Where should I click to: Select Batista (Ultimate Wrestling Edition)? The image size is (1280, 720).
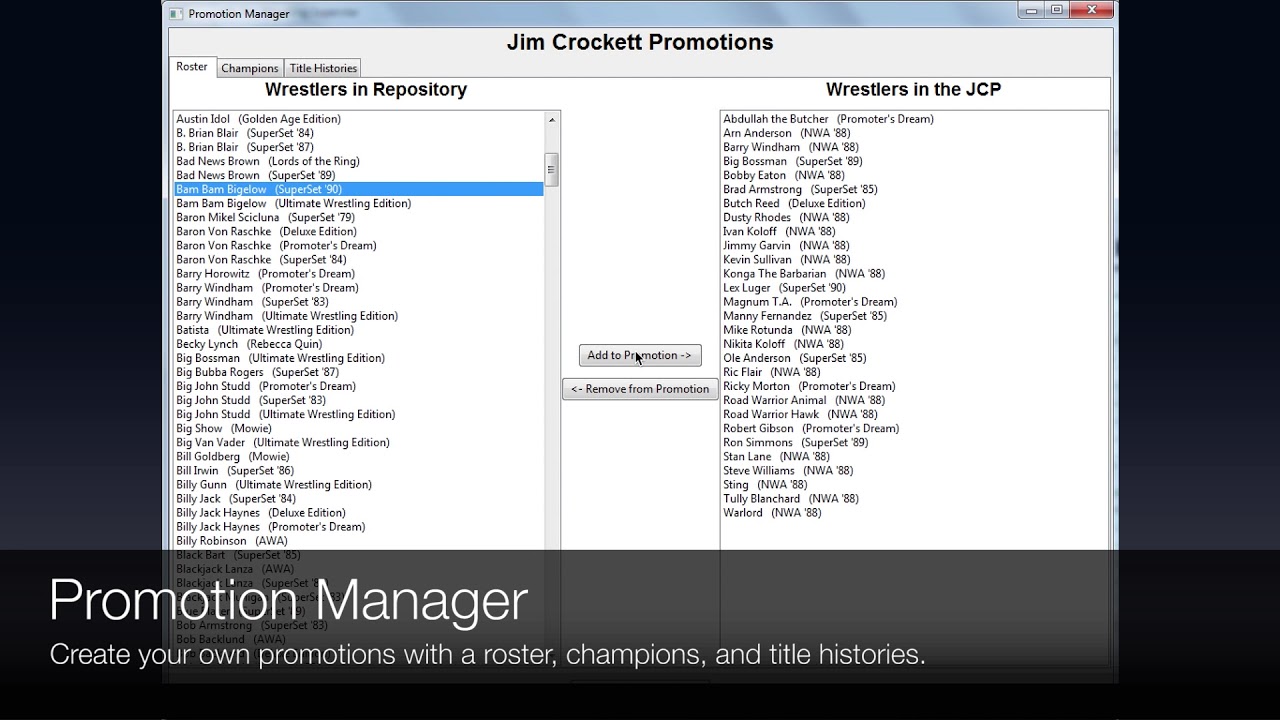click(359, 329)
